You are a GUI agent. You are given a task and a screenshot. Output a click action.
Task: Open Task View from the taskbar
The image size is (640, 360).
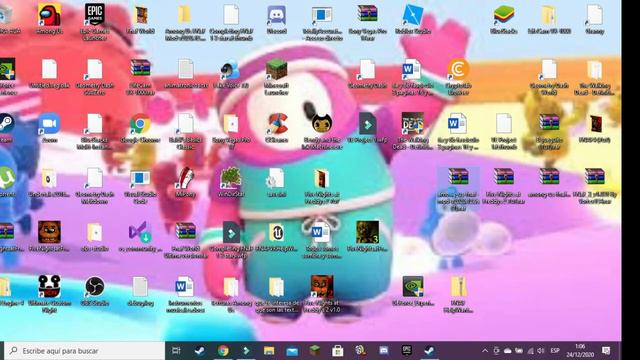(x=176, y=351)
